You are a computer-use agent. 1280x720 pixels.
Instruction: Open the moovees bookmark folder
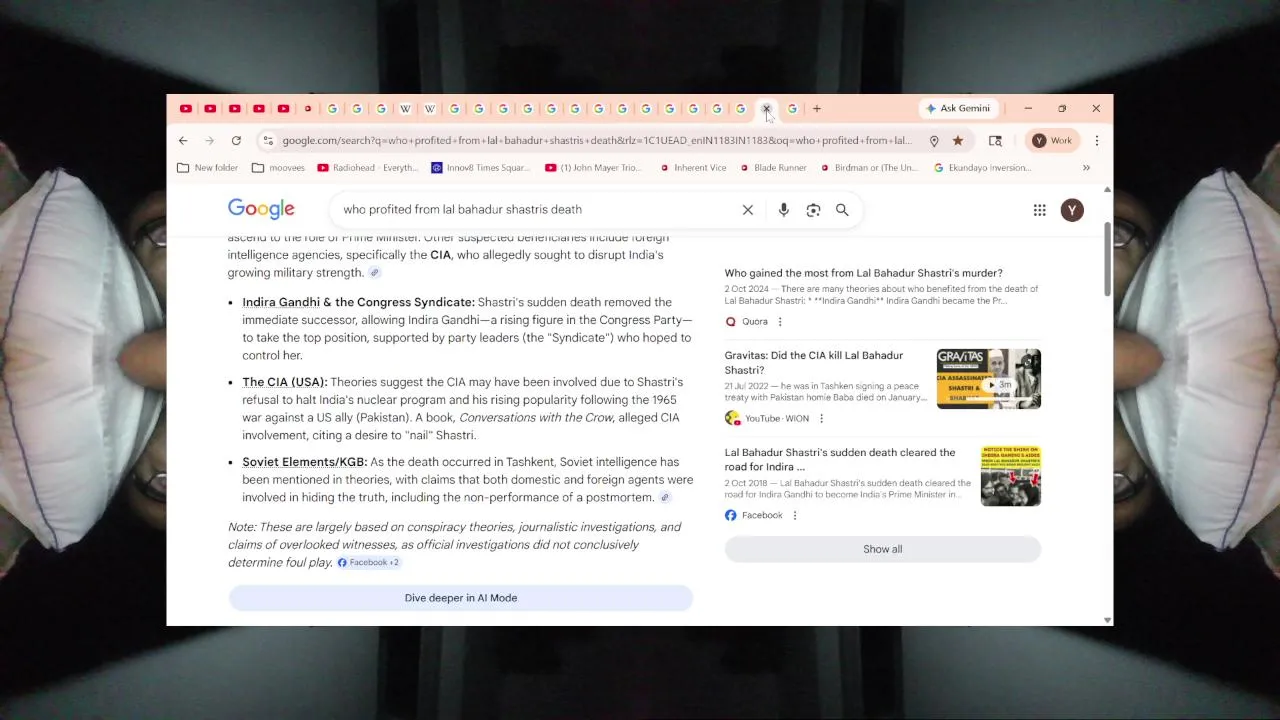tap(278, 168)
